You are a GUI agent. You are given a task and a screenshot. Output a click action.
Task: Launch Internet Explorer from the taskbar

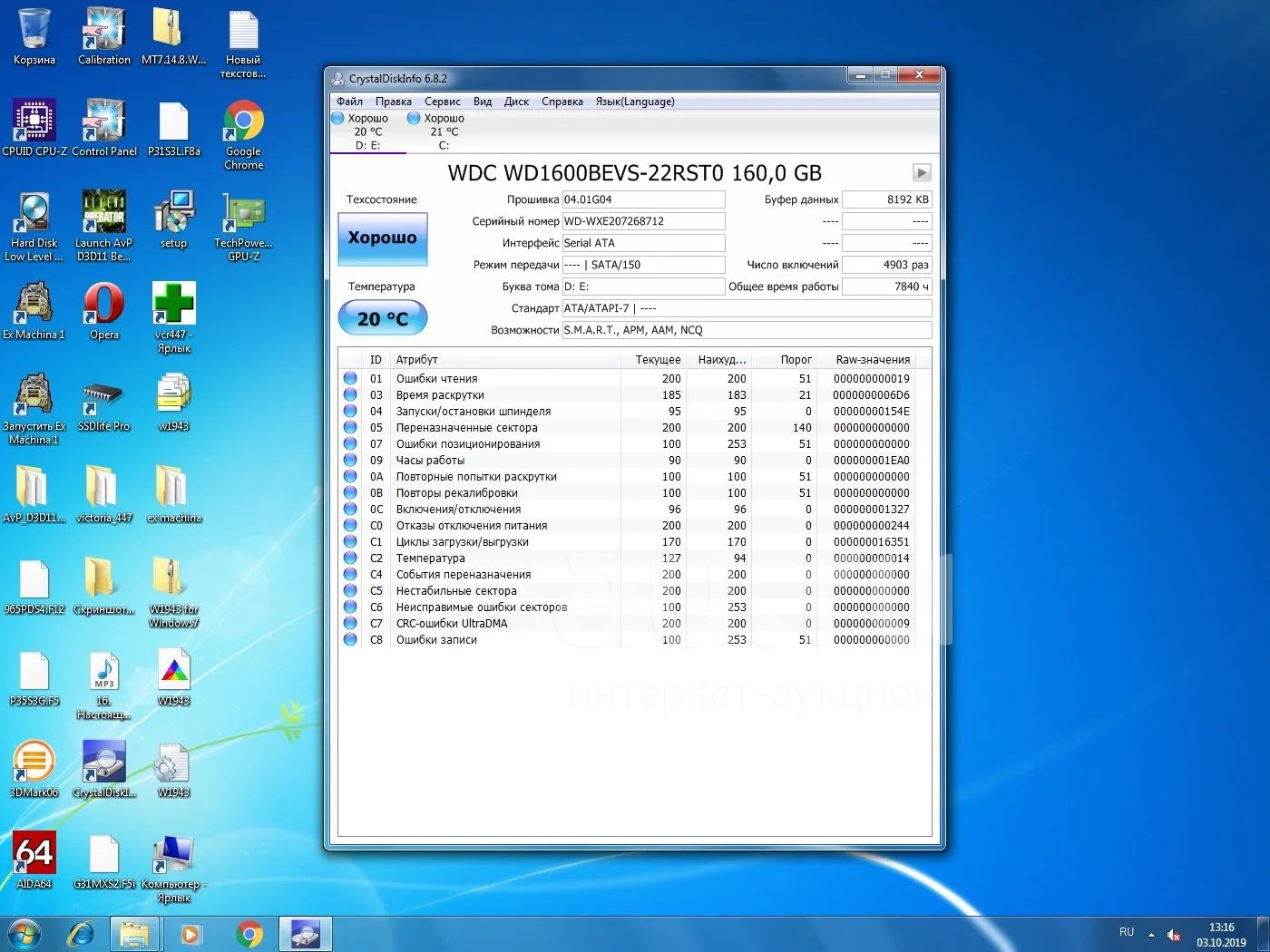click(x=82, y=934)
